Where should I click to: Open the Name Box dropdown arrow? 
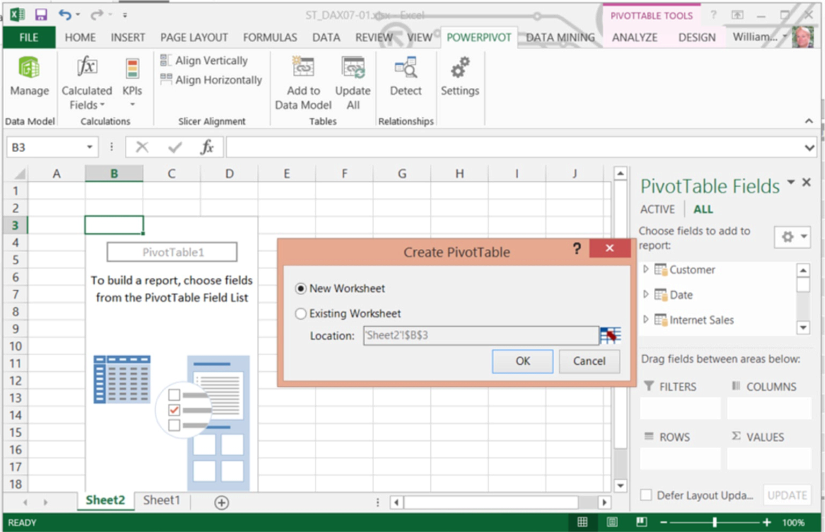coord(90,148)
